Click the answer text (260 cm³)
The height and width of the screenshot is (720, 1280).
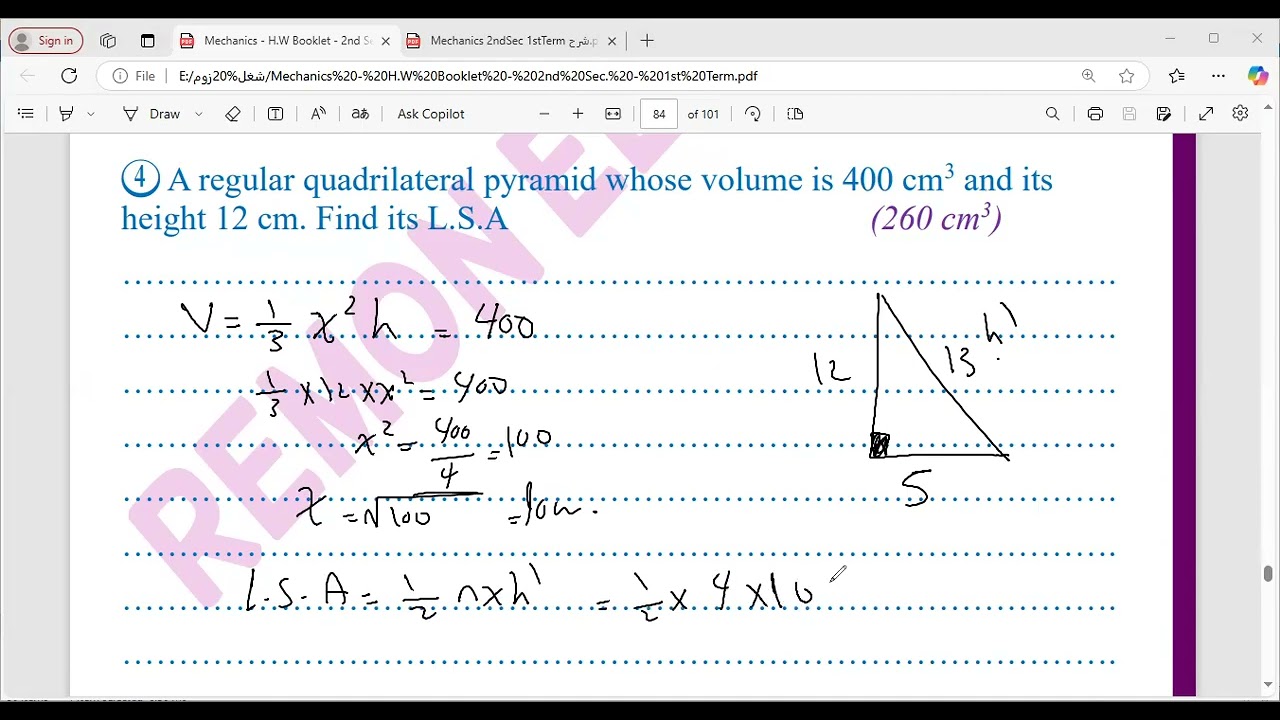[x=936, y=218]
